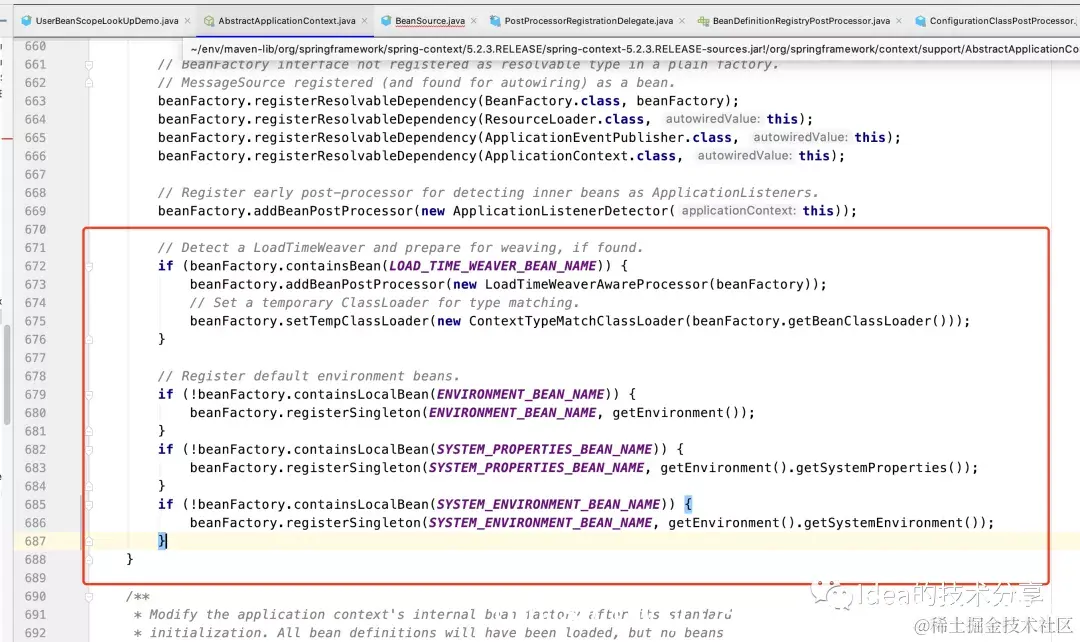This screenshot has height=642, width=1080.
Task: Open BeanDefinitionRegistryPostProcessor.java tab
Action: point(801,21)
